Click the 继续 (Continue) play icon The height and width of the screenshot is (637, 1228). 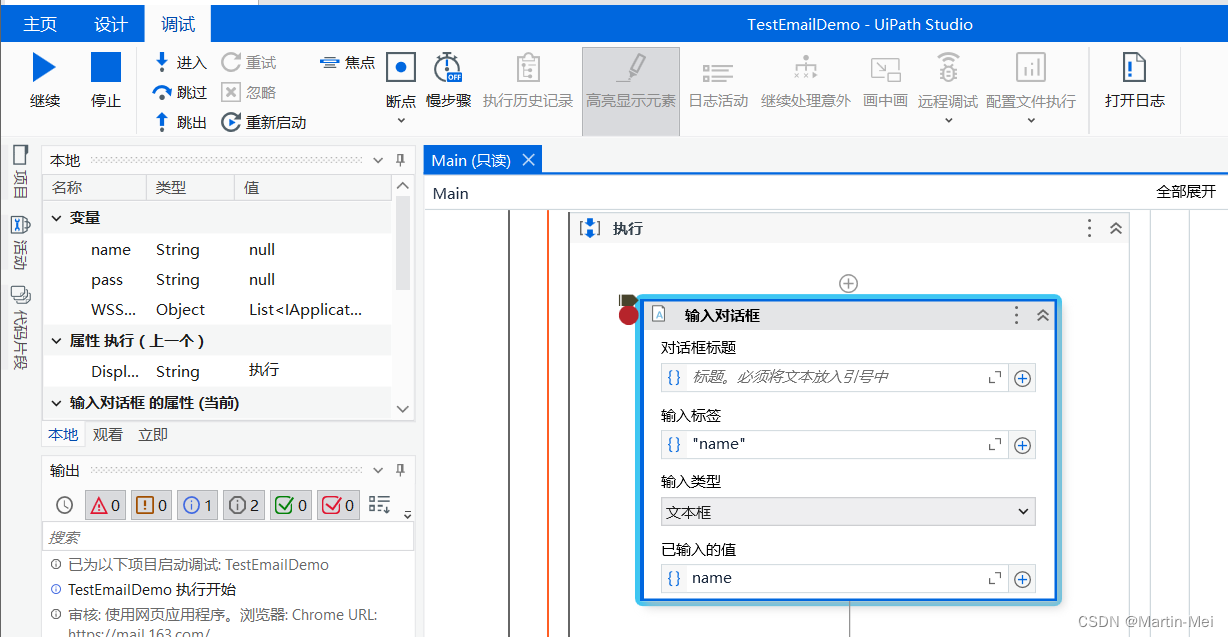[x=44, y=67]
